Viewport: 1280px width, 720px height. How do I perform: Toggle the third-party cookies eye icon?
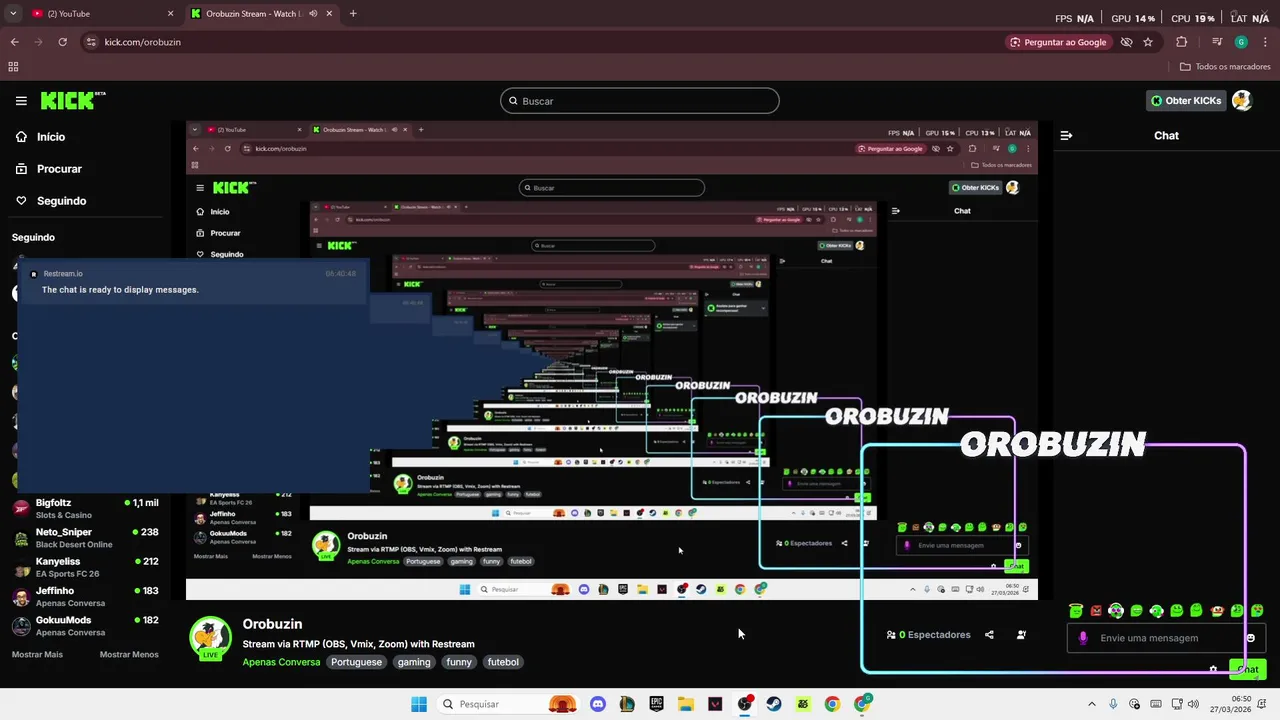tap(1126, 42)
